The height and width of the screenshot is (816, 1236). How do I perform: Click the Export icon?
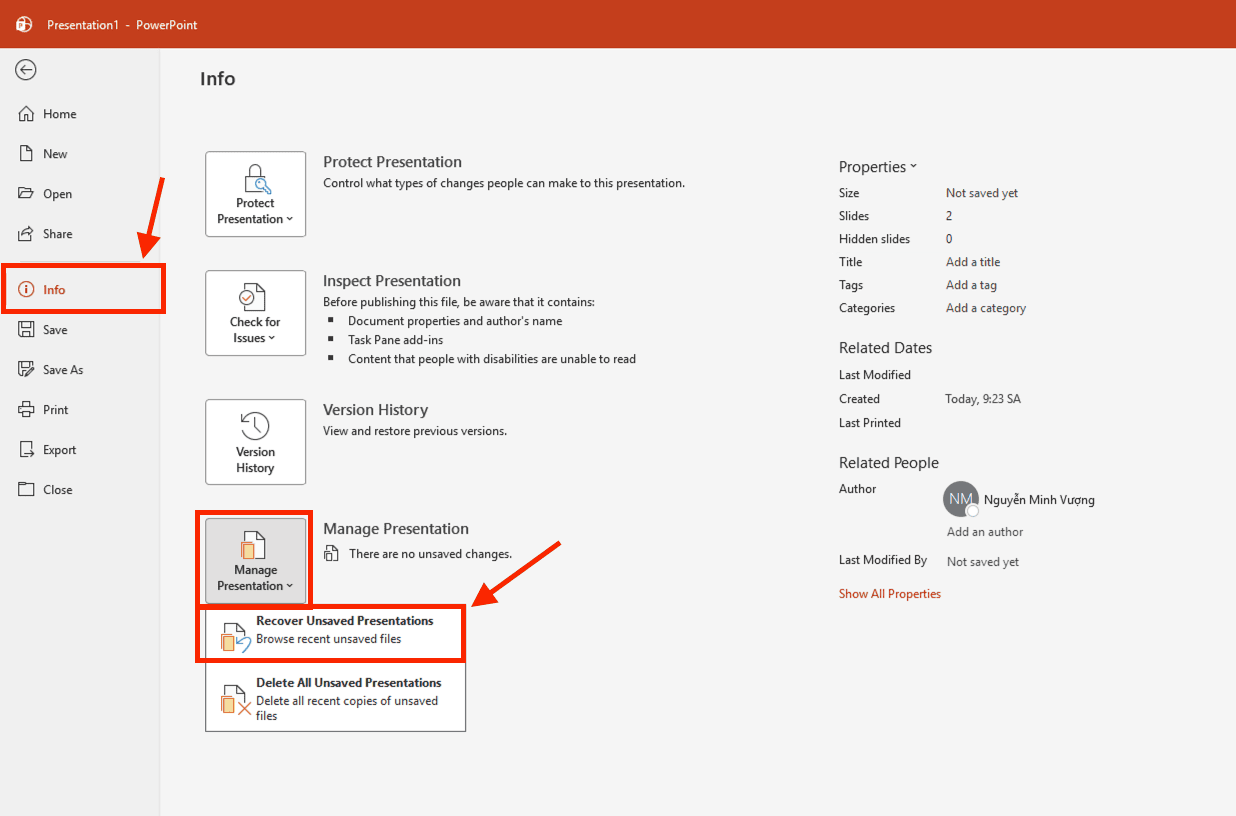tap(26, 450)
